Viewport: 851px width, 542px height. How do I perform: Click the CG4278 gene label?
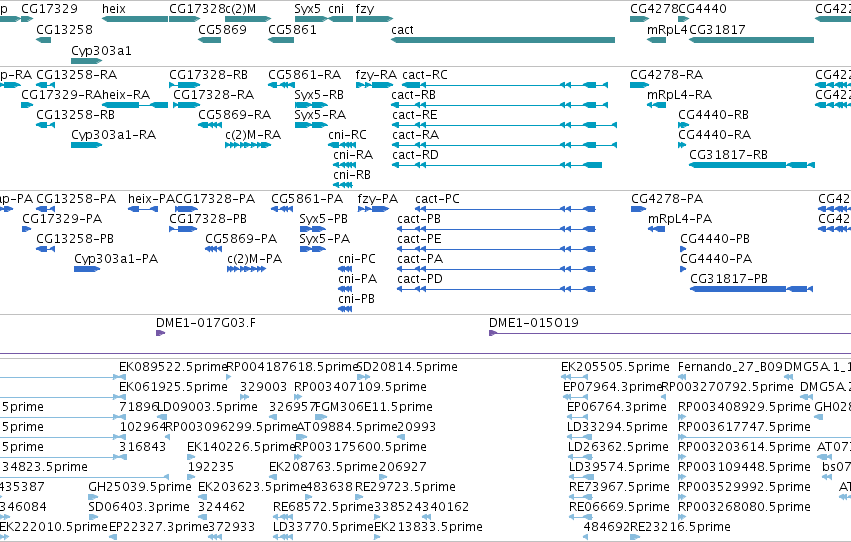click(654, 9)
